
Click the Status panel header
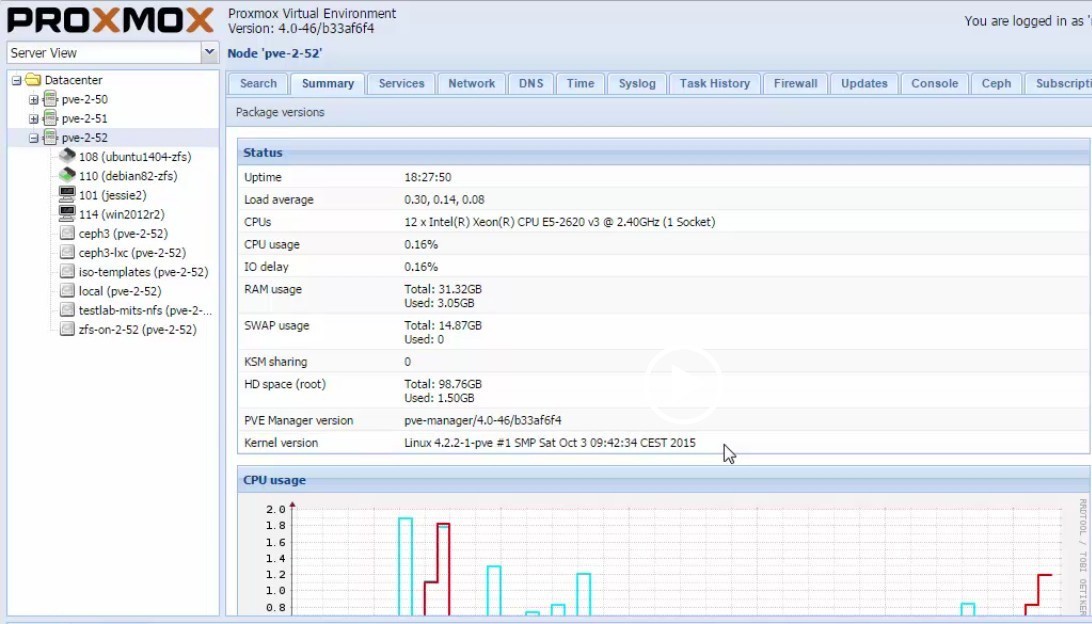tap(664, 153)
